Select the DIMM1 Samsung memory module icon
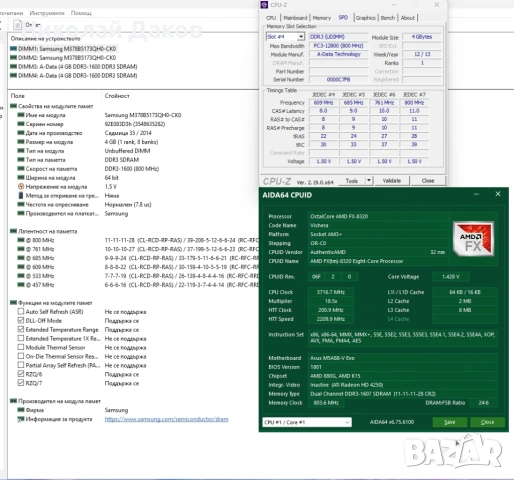The image size is (514, 480). (13, 49)
